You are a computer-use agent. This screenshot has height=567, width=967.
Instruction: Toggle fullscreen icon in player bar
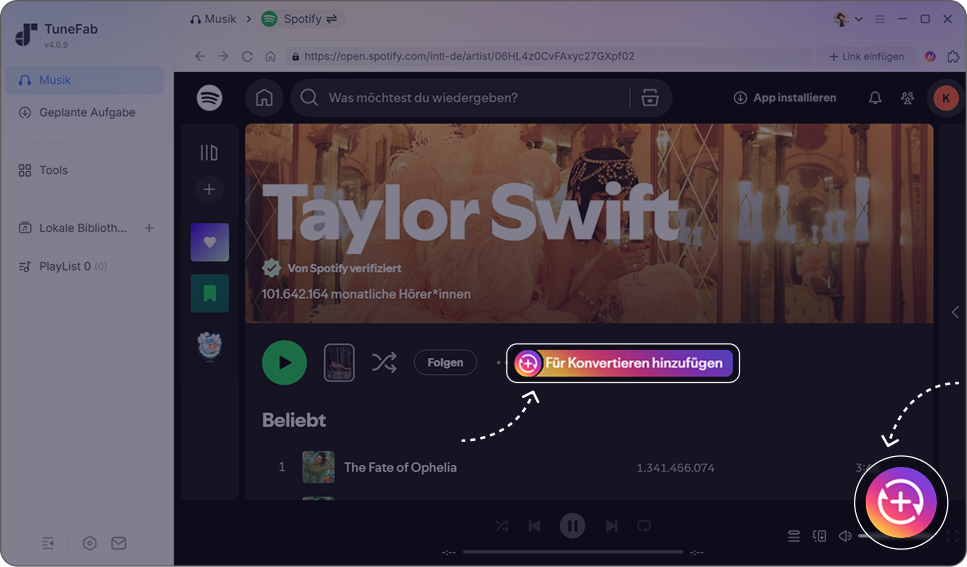952,536
